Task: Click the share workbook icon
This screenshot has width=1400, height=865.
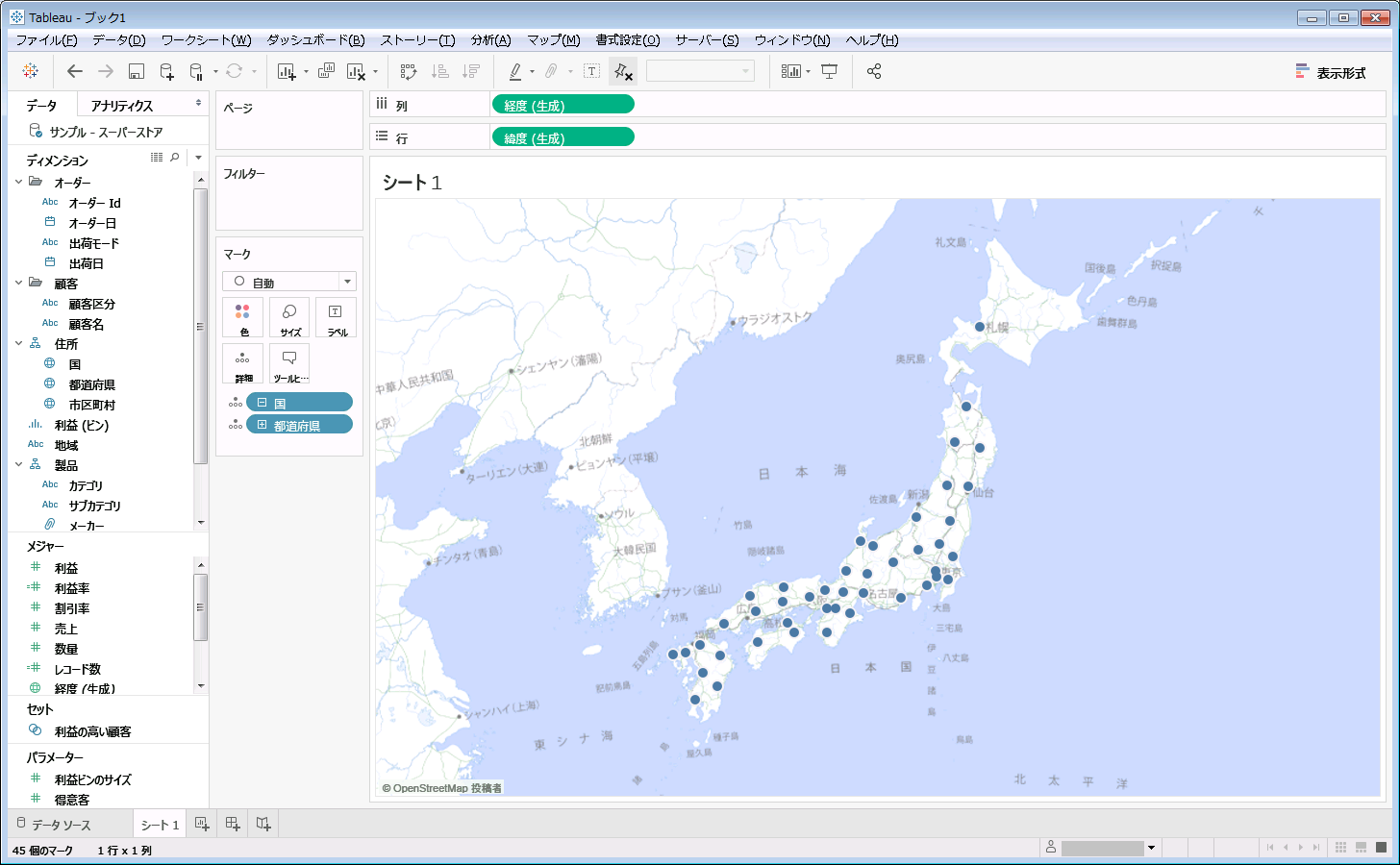Action: (x=874, y=71)
